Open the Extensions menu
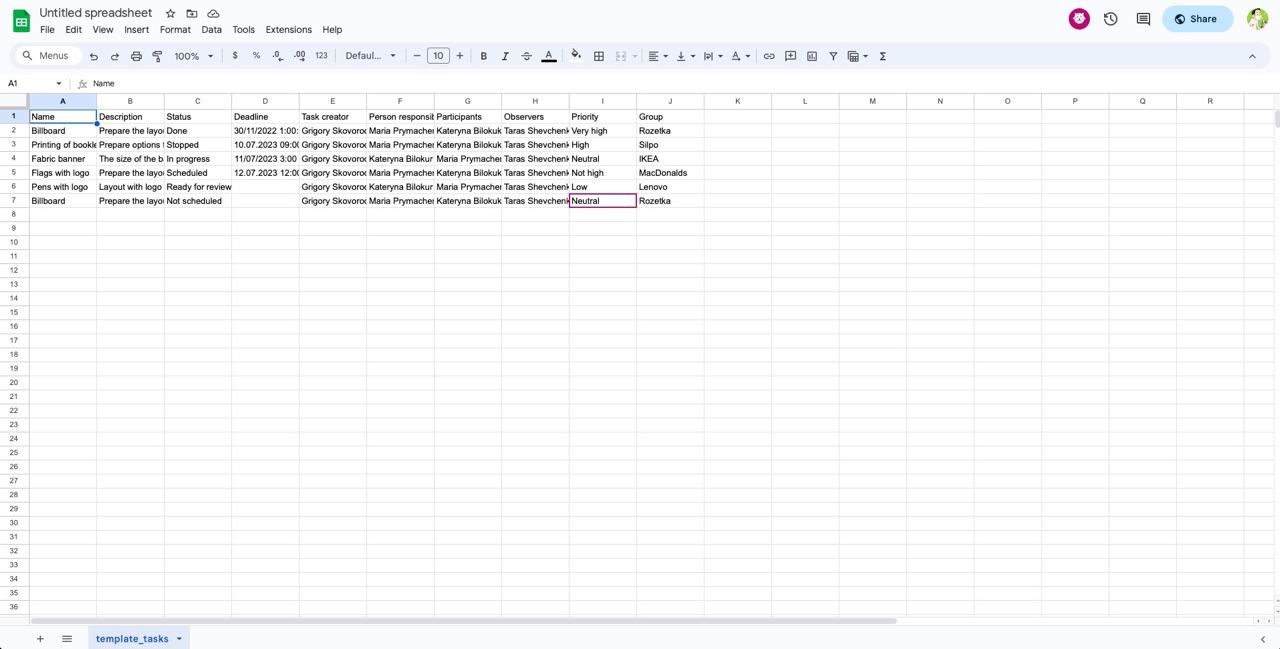1280x649 pixels. tap(288, 30)
